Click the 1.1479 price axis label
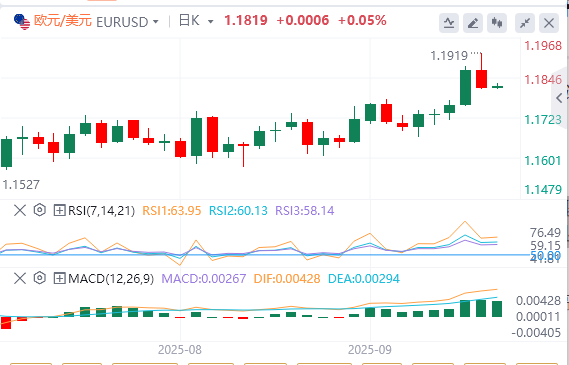569x365 pixels. 543,189
